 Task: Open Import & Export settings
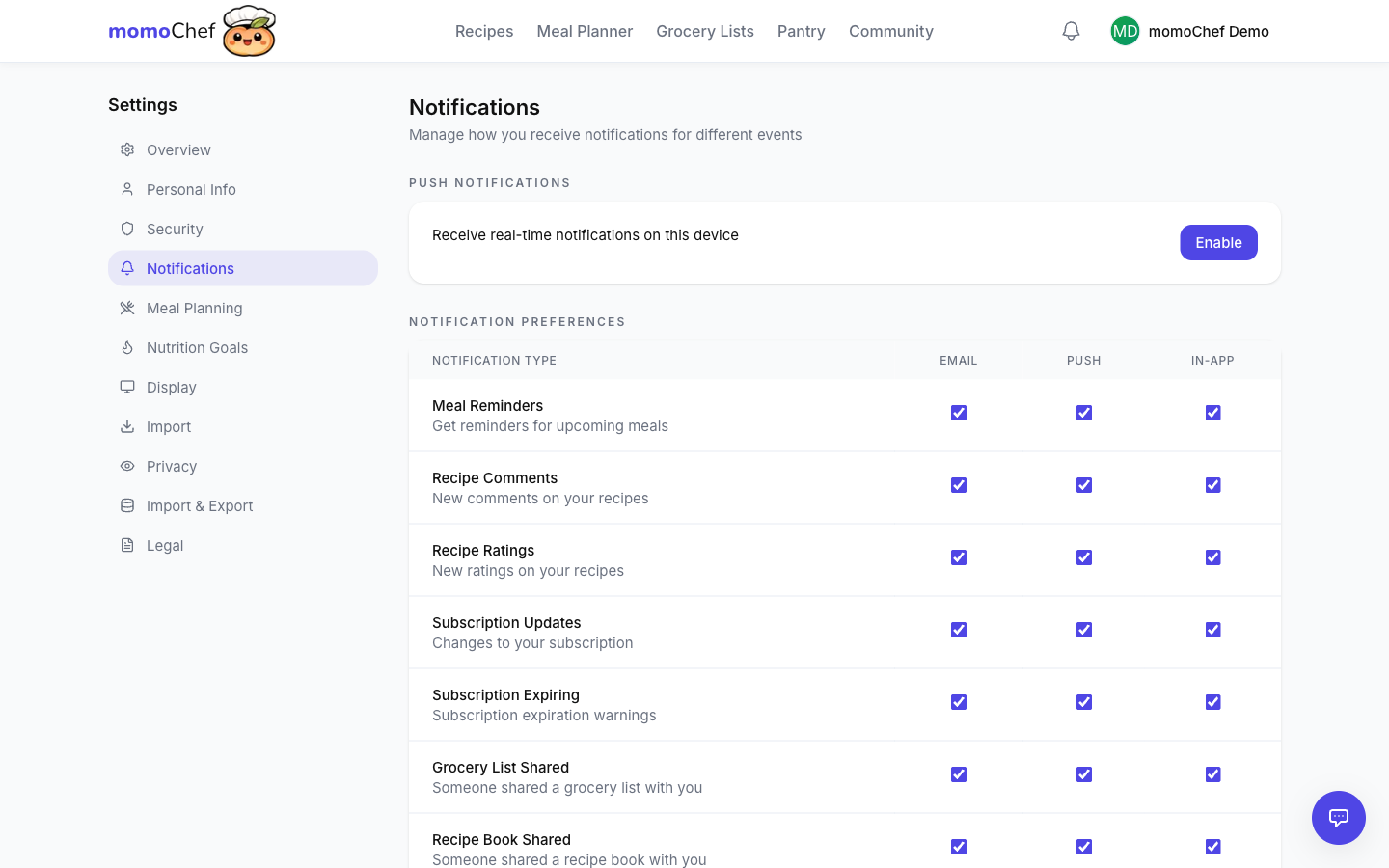click(243, 505)
